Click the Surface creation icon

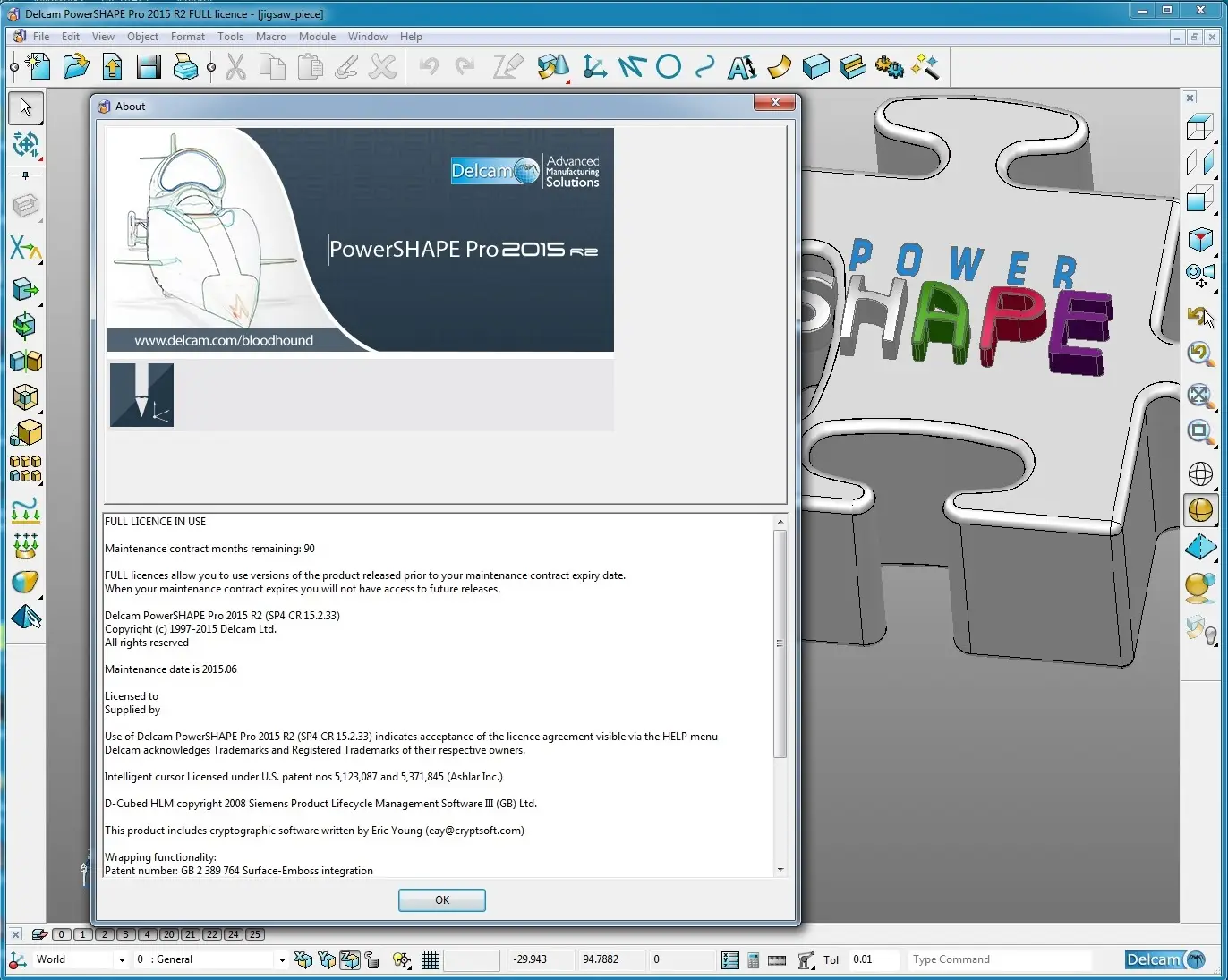tap(553, 67)
